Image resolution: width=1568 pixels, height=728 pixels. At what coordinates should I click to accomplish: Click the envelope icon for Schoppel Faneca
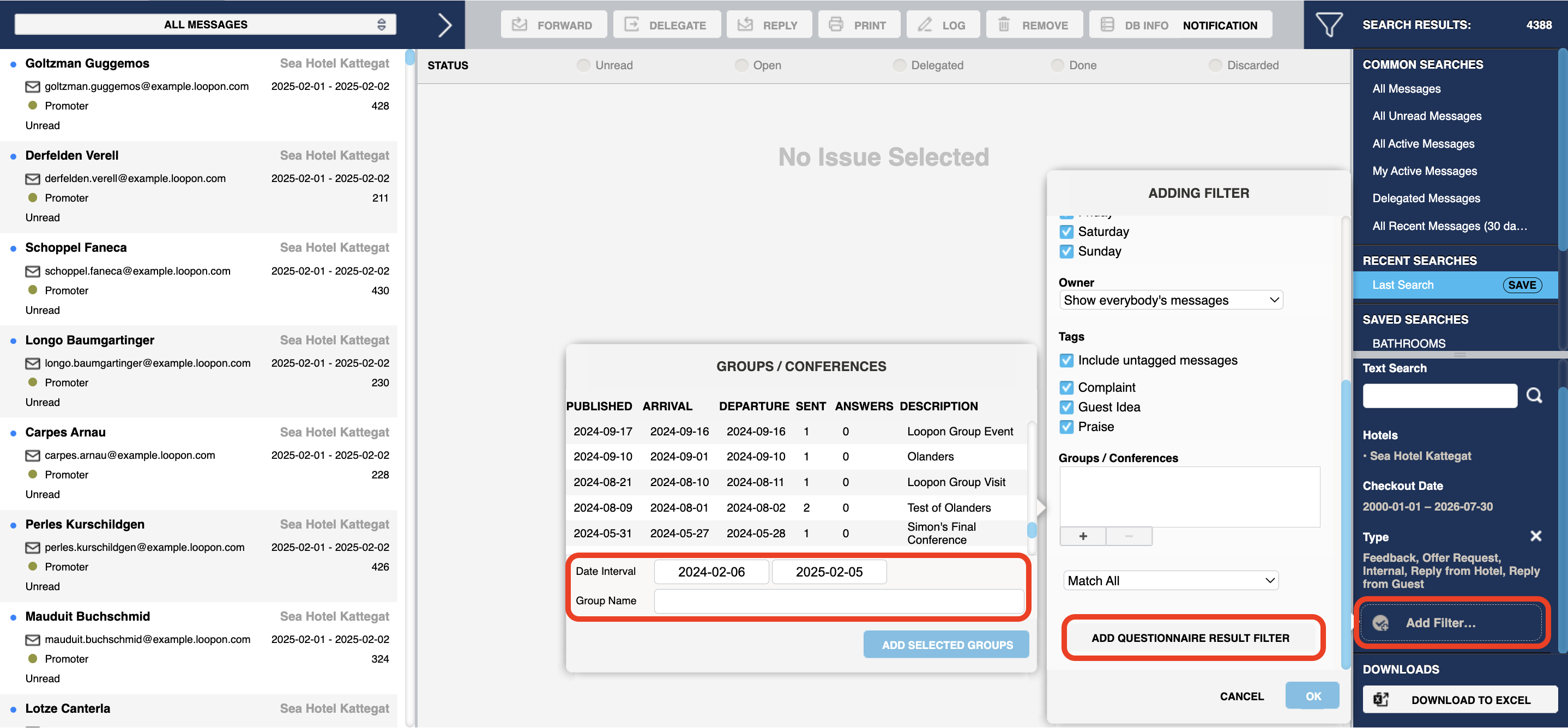[32, 271]
